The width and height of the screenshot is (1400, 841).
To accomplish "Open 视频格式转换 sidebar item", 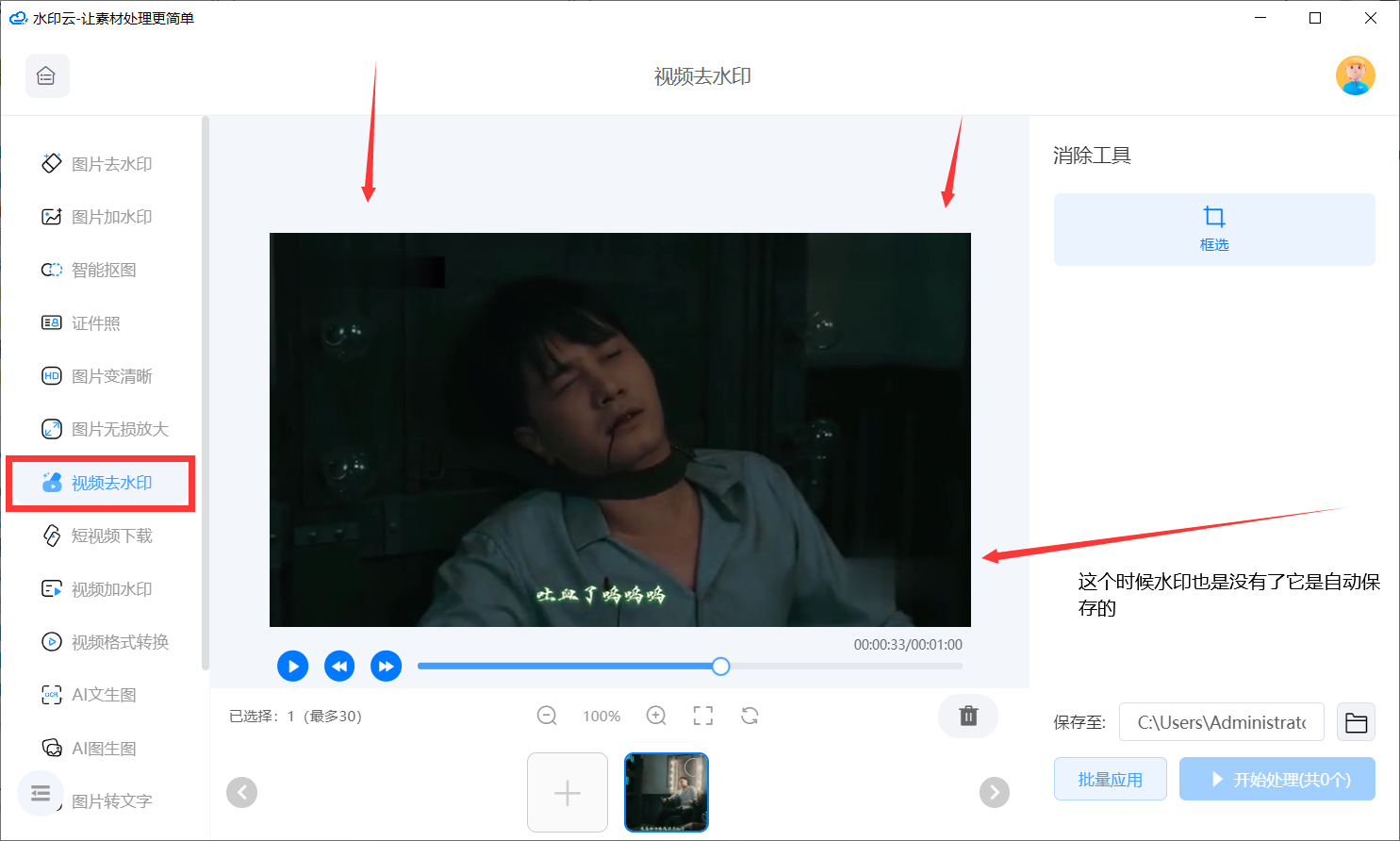I will pyautogui.click(x=106, y=642).
